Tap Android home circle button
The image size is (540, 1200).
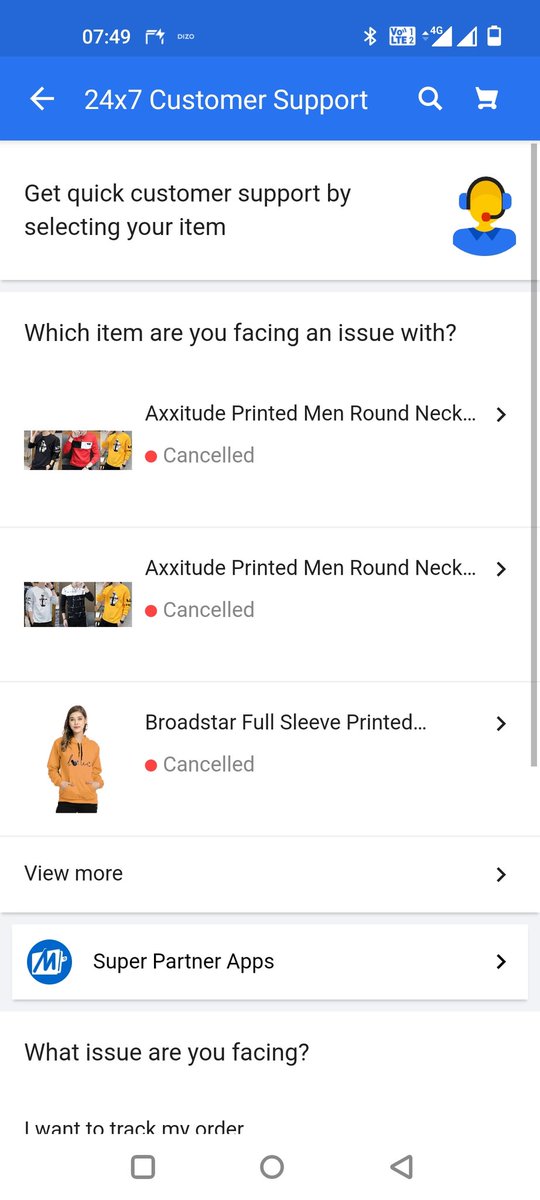coord(271,1166)
